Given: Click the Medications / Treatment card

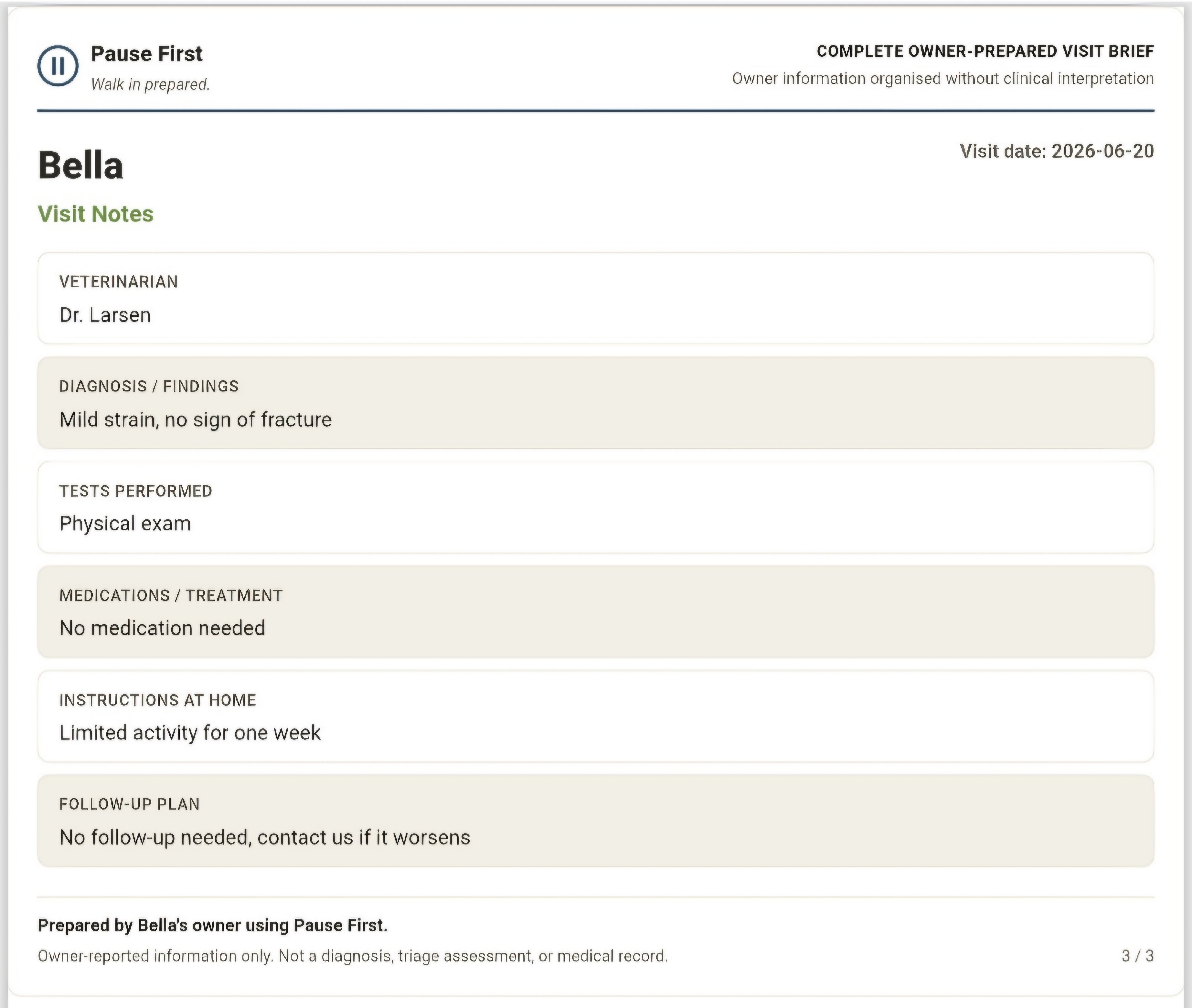Looking at the screenshot, I should tap(596, 612).
